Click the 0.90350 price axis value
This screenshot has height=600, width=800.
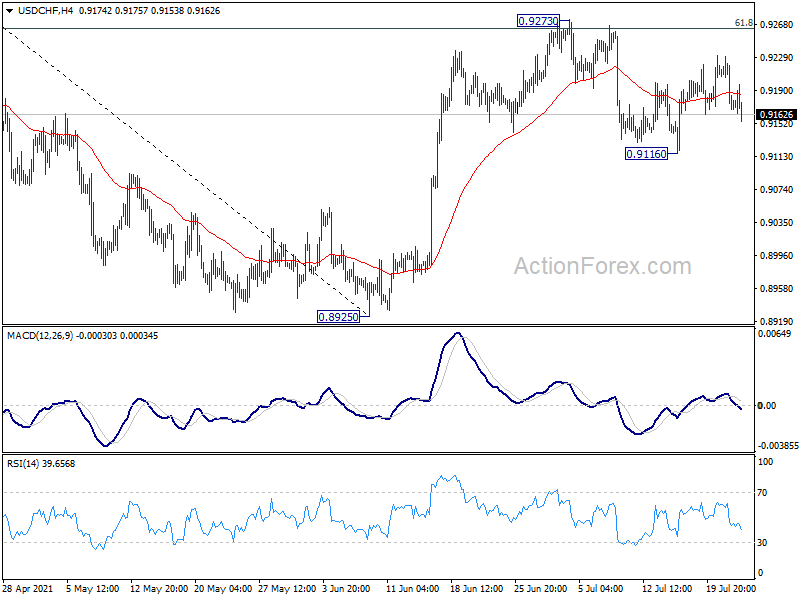(777, 222)
